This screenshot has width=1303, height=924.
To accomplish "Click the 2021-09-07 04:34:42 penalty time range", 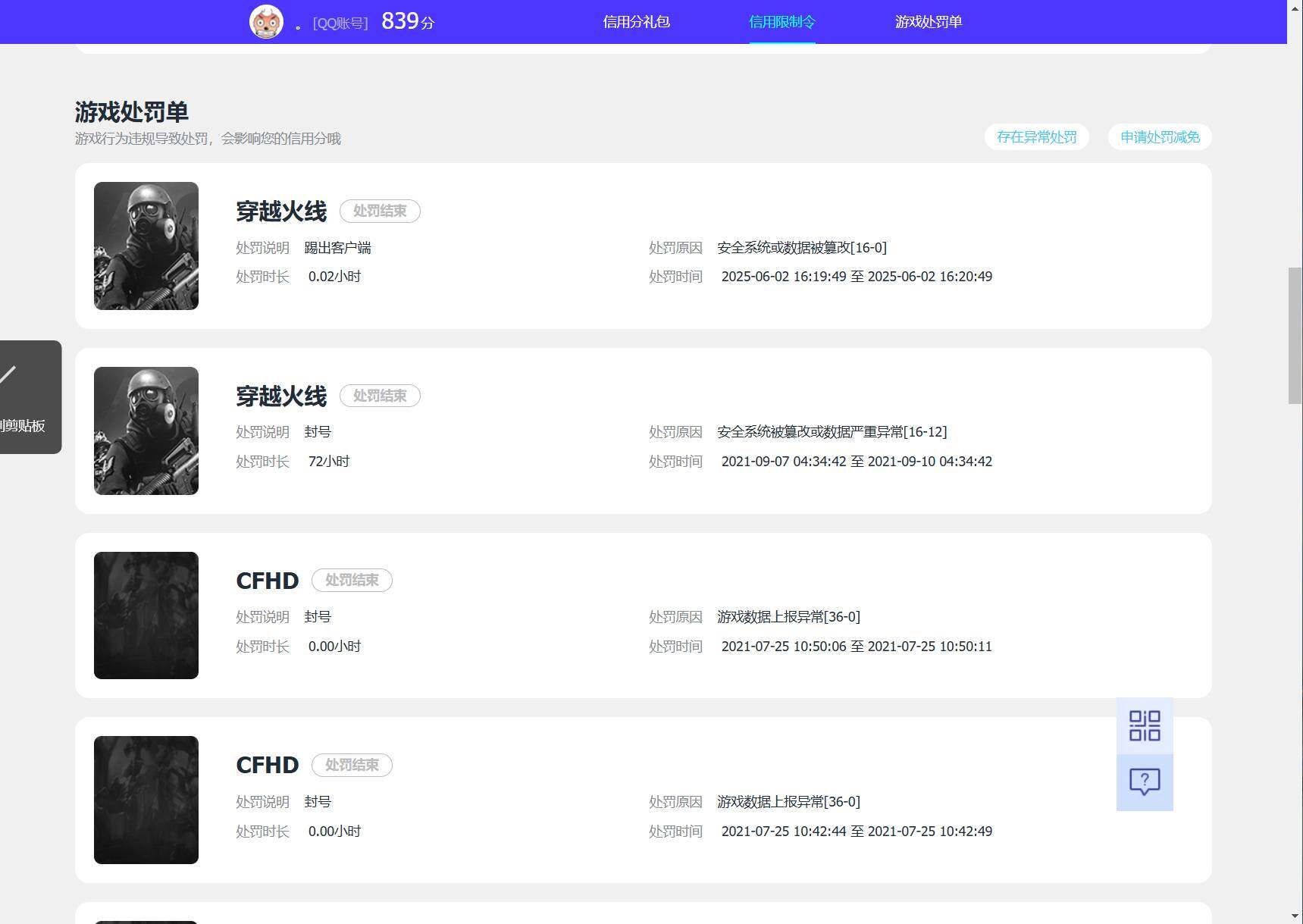I will [857, 462].
